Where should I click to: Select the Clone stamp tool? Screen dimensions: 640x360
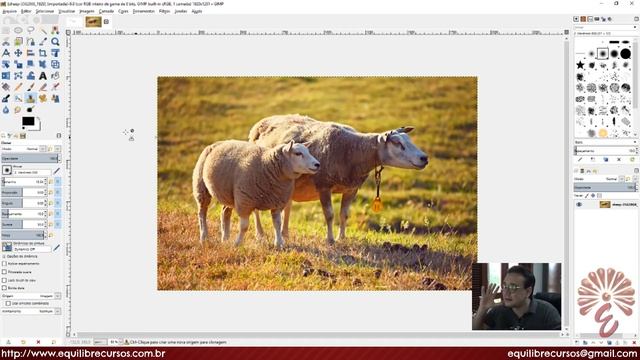31,98
